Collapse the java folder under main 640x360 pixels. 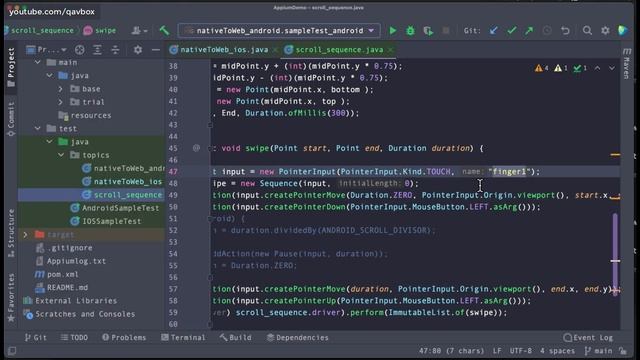49,76
